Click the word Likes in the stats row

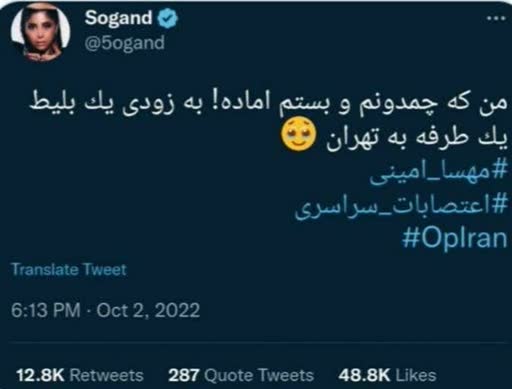(416, 375)
